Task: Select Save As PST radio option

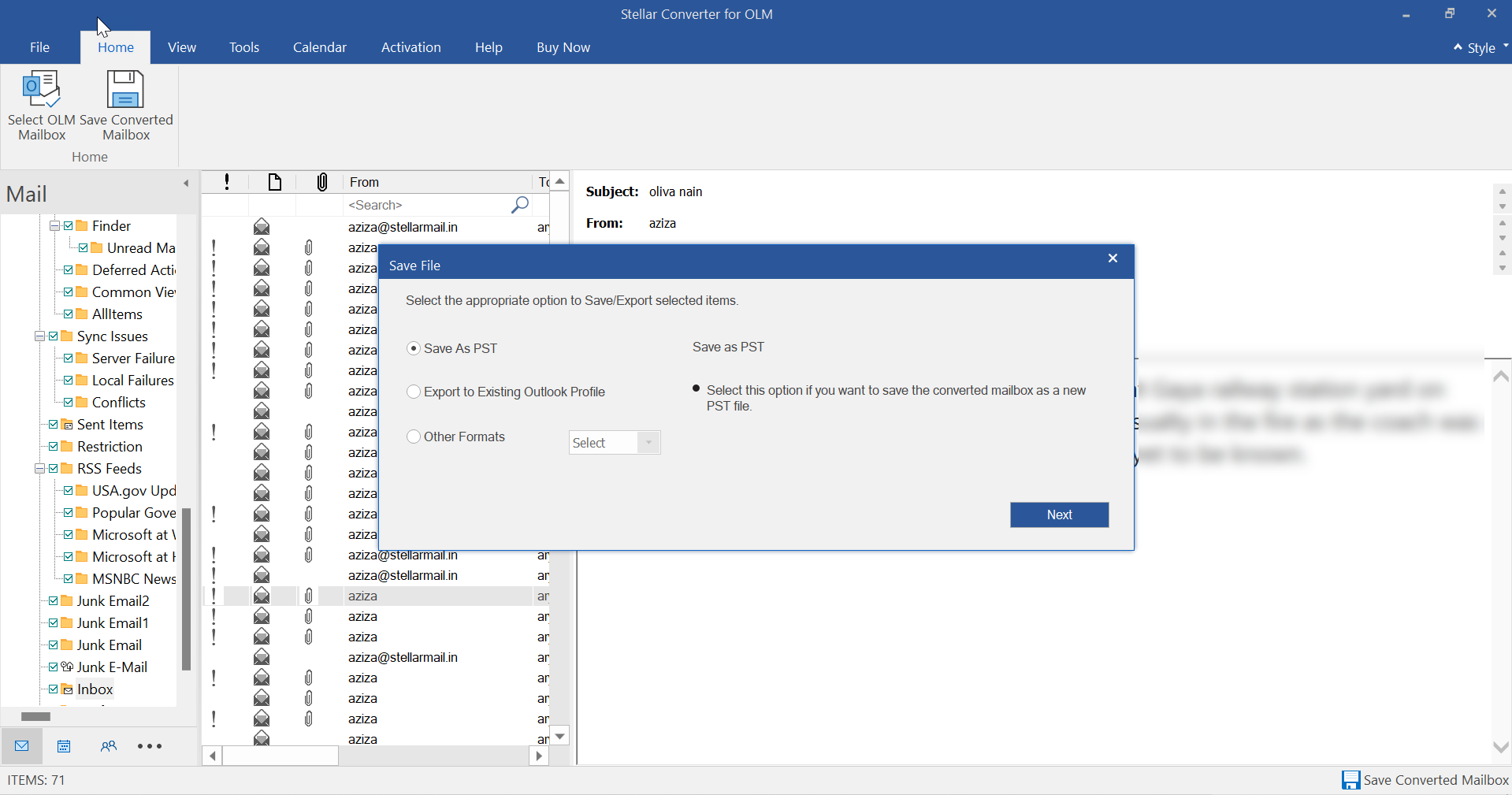Action: tap(414, 348)
